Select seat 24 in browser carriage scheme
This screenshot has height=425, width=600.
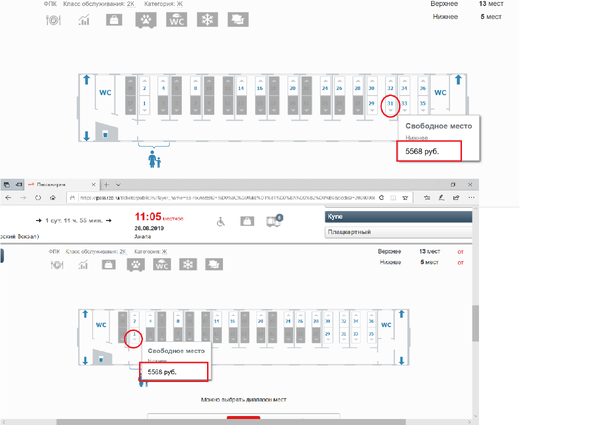(288, 320)
